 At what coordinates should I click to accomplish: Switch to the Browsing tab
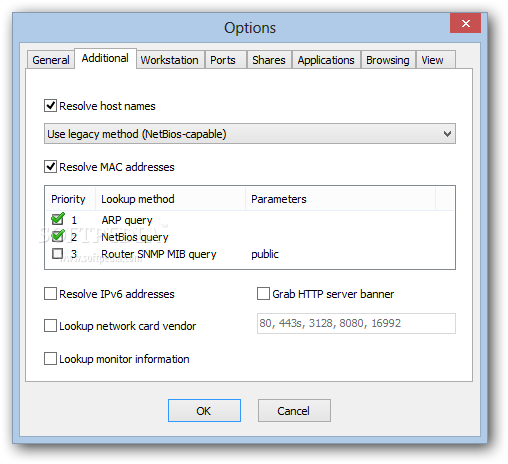tap(388, 60)
